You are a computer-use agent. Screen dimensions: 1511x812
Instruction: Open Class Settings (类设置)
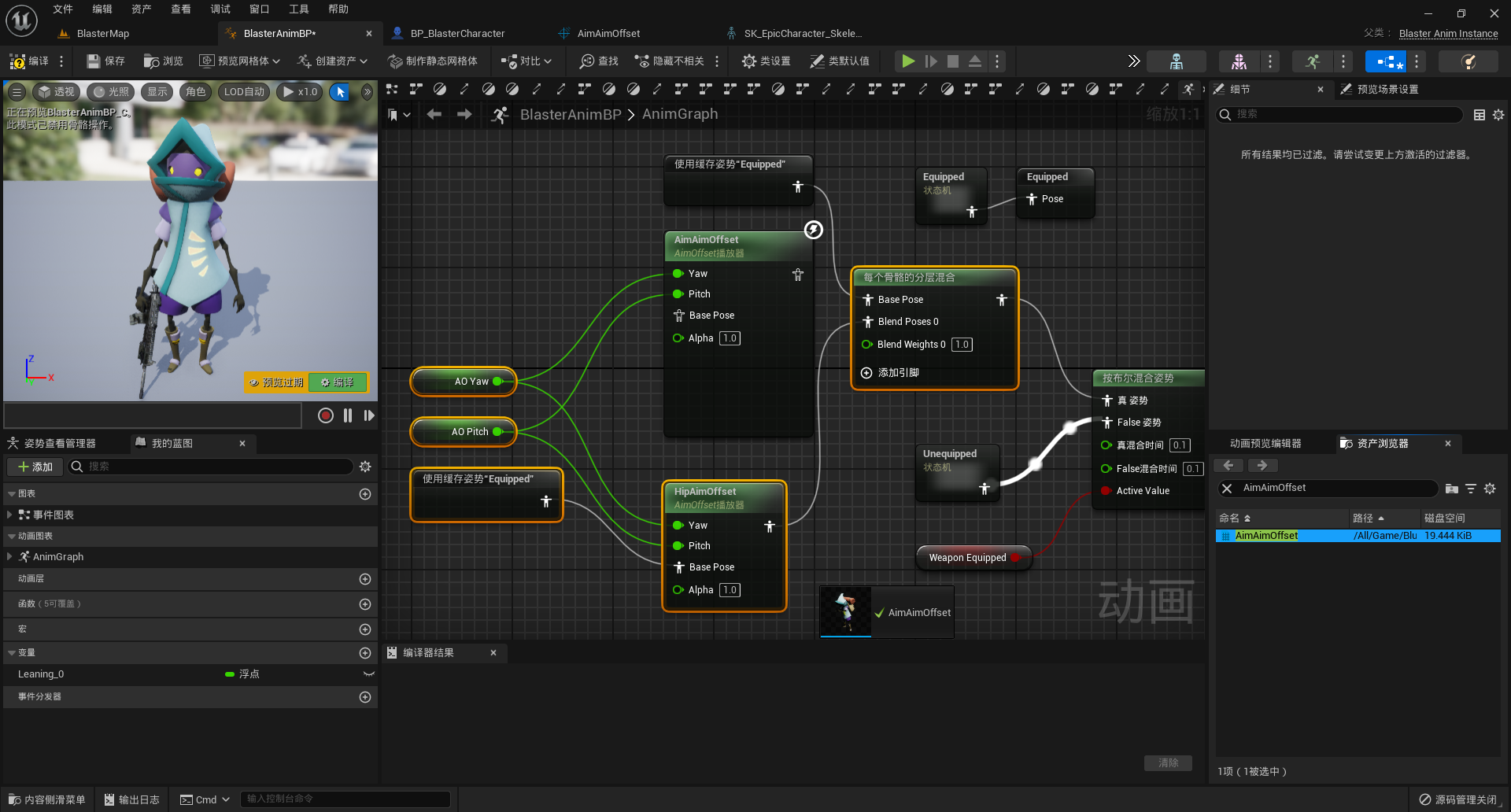coord(766,61)
